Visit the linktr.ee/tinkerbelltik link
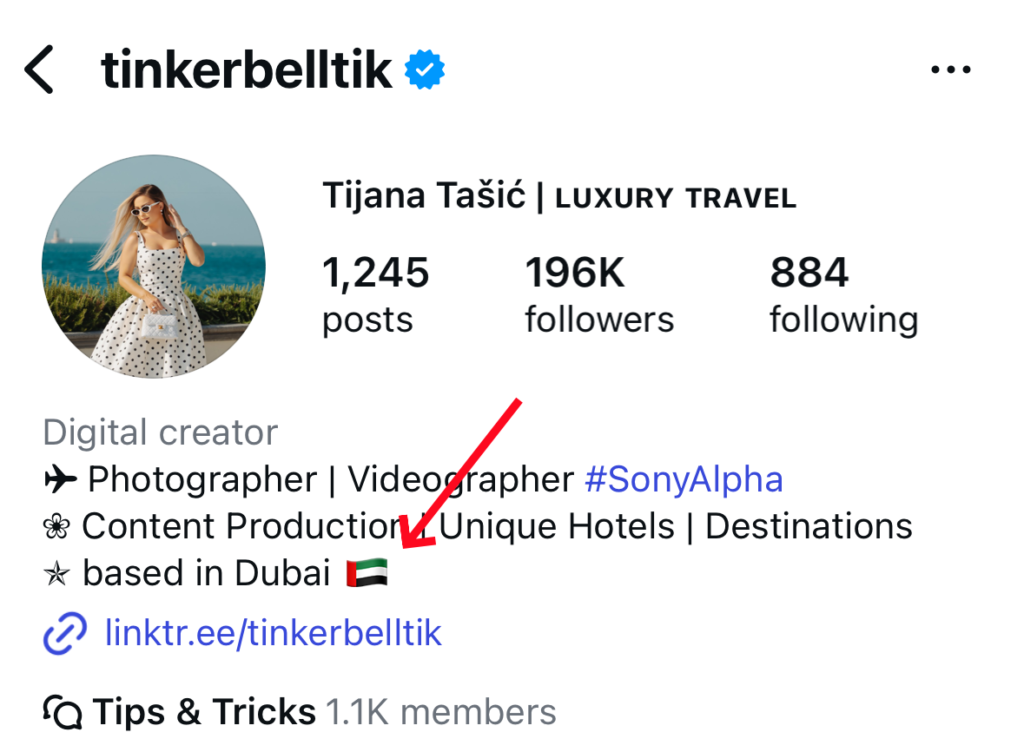This screenshot has height=752, width=1024. coord(273,633)
